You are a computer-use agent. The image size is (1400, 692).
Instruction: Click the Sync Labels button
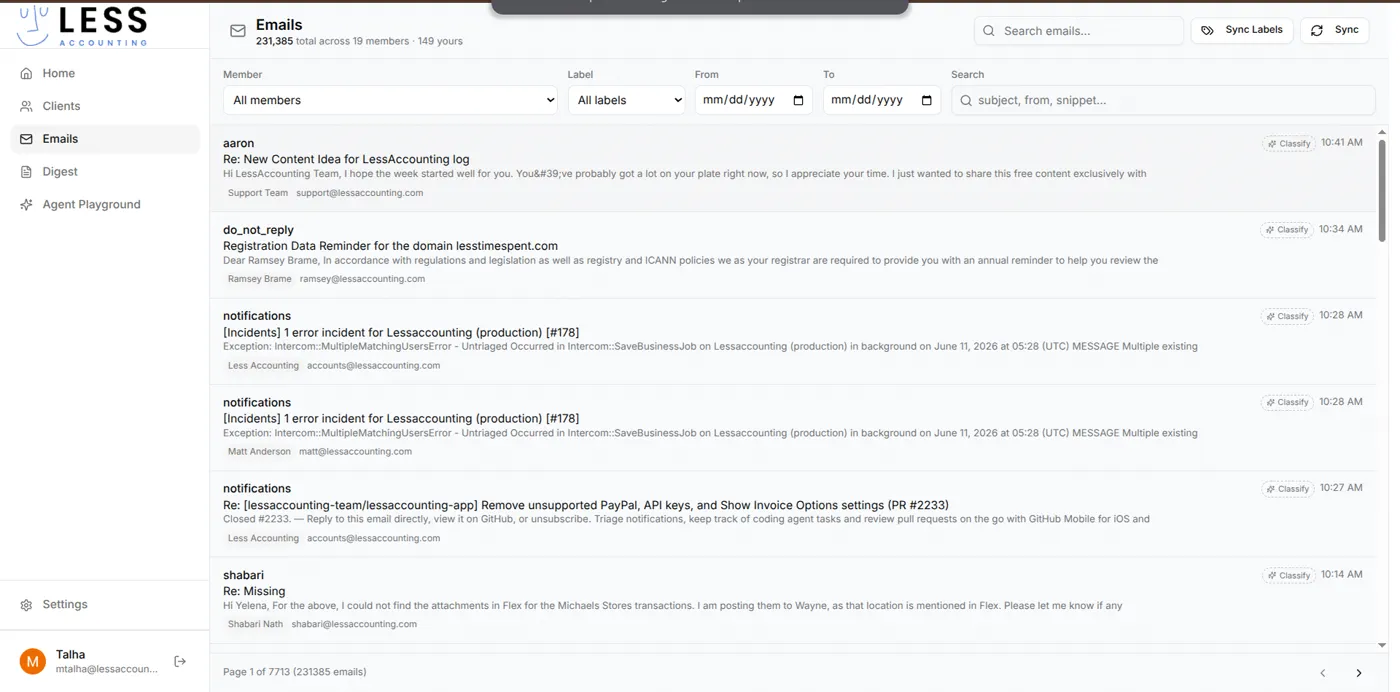(1242, 30)
